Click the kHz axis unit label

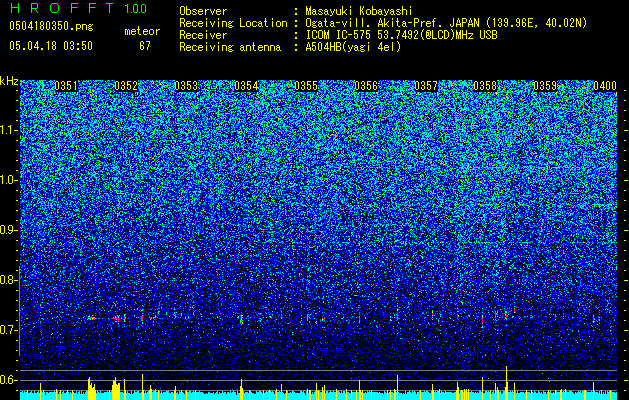click(x=9, y=81)
